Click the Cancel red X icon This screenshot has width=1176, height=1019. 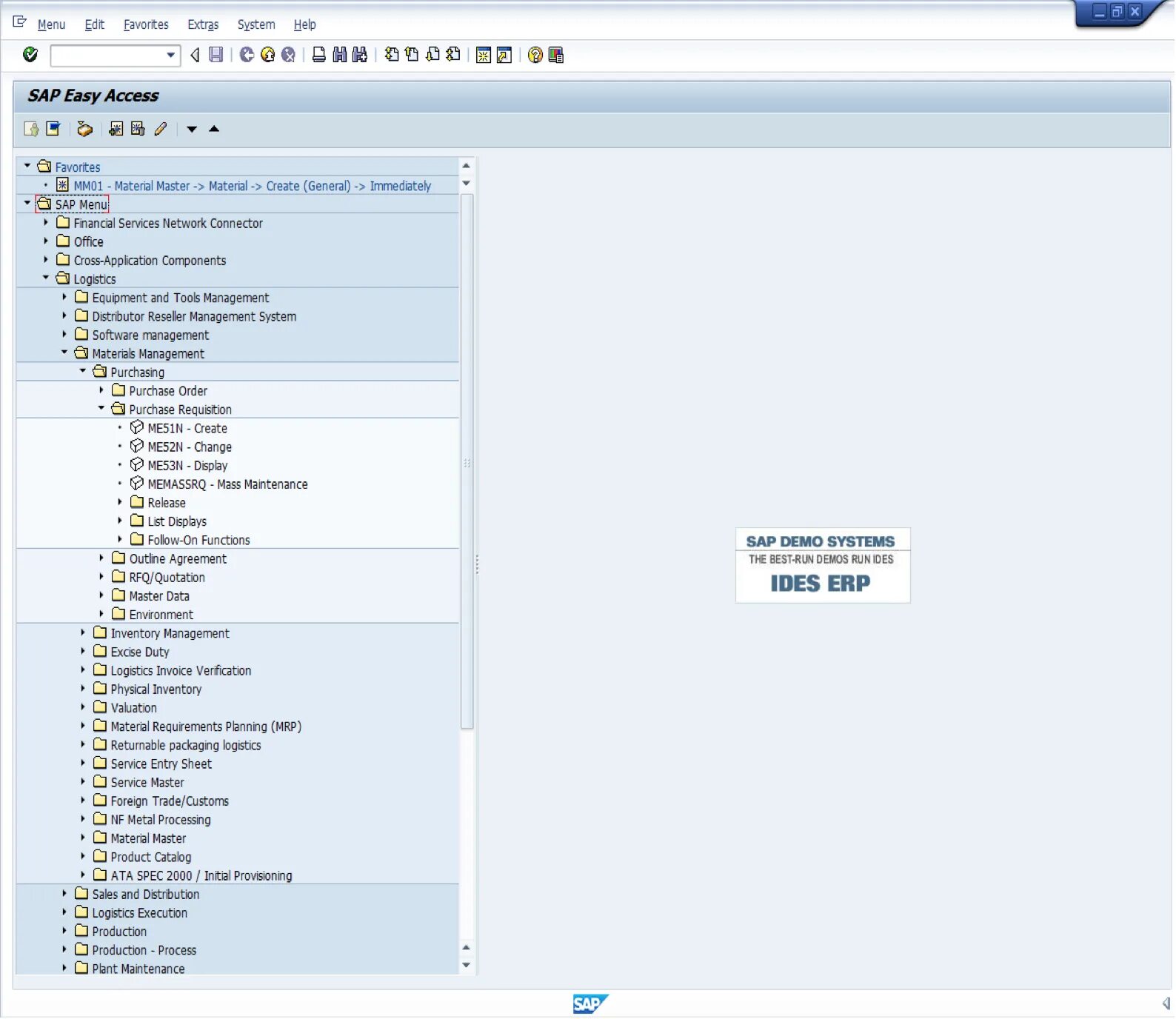pyautogui.click(x=289, y=55)
